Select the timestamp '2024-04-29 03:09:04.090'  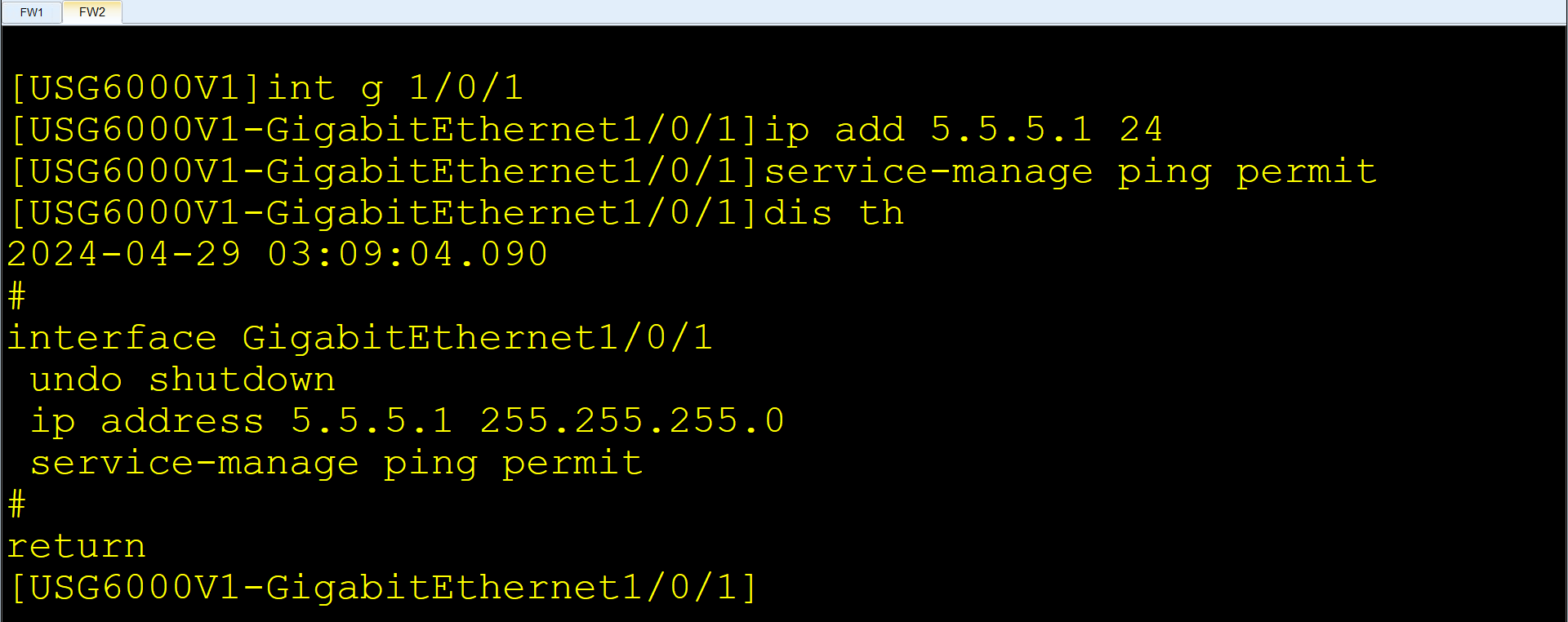click(x=278, y=253)
